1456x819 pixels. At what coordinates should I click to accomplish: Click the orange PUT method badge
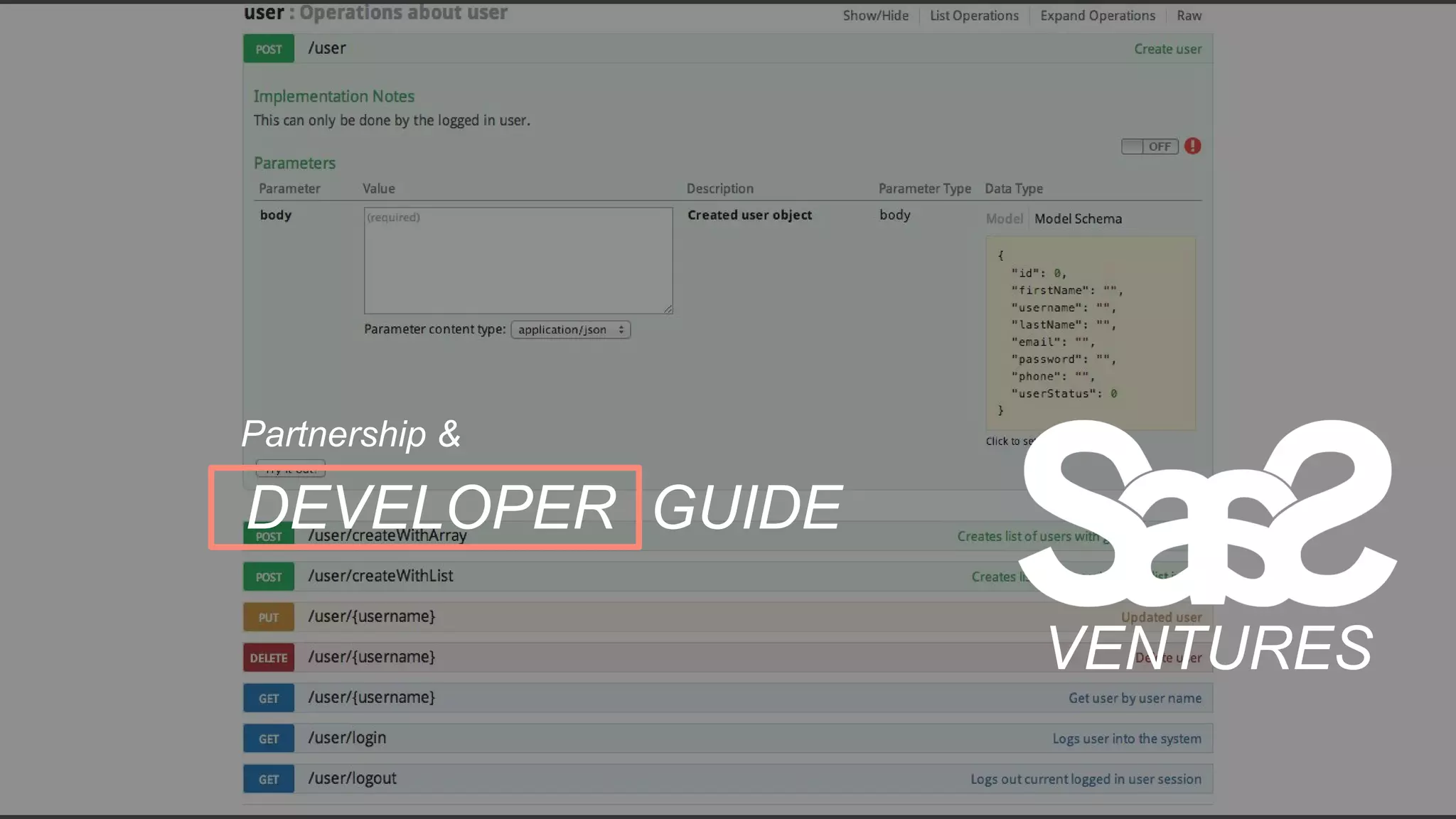[269, 617]
